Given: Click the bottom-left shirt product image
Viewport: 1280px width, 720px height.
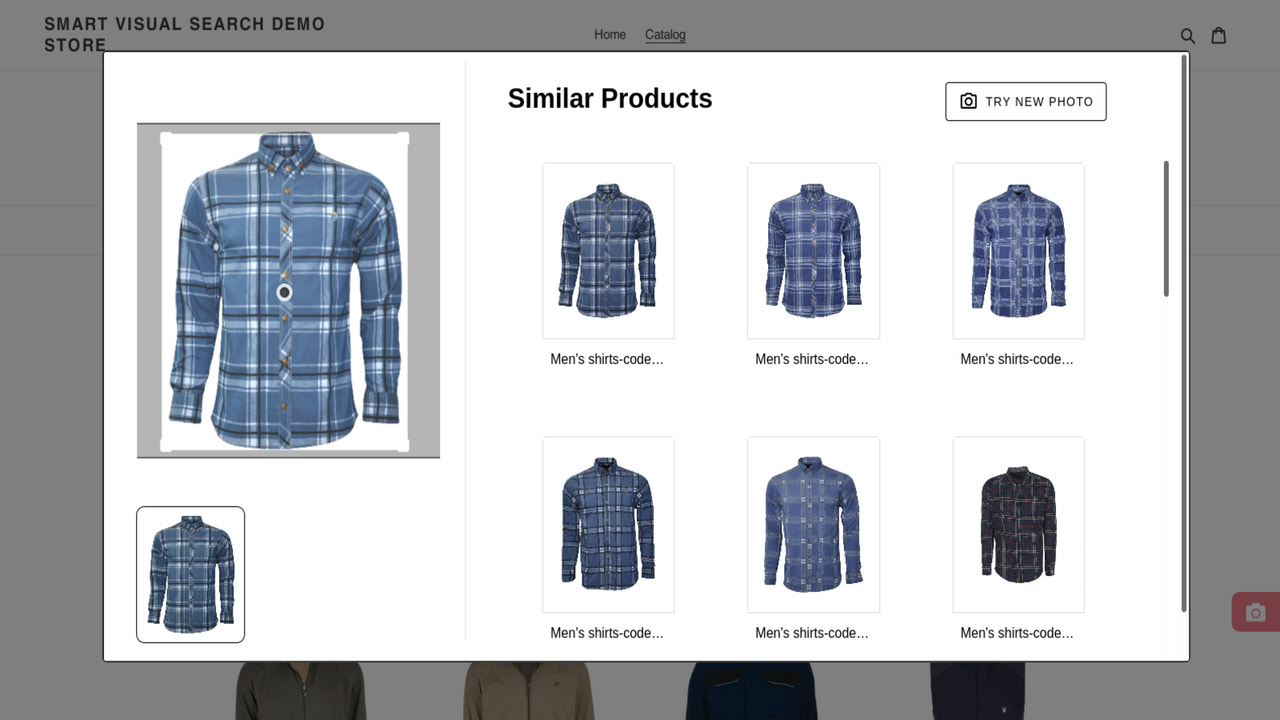Looking at the screenshot, I should click(x=608, y=524).
